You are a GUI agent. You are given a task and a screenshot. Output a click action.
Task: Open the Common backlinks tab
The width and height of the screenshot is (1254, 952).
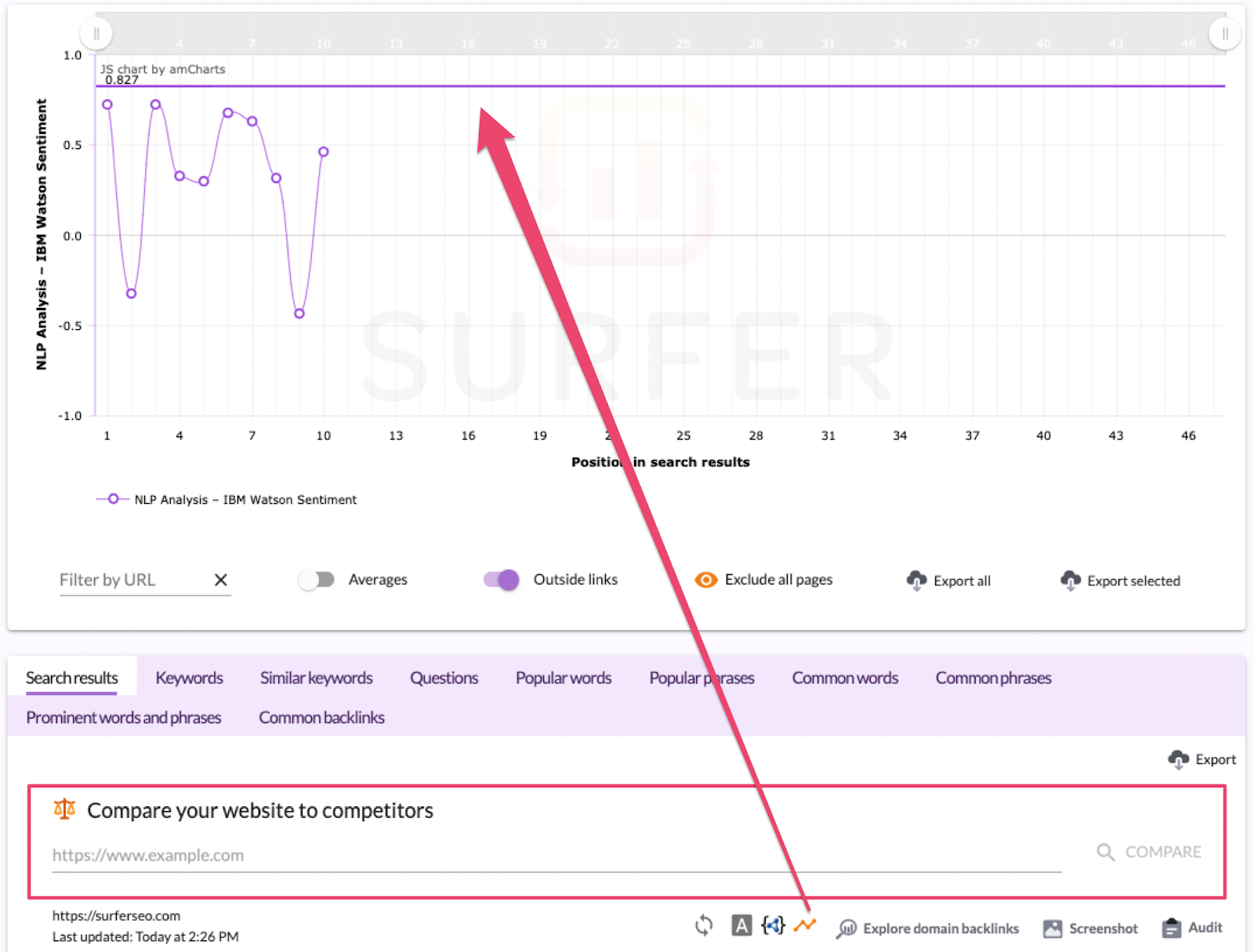pyautogui.click(x=321, y=718)
